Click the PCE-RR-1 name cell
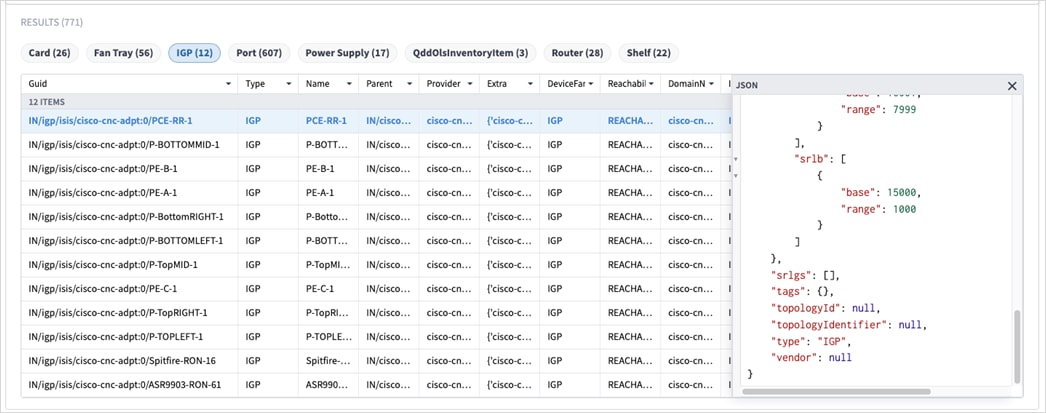 pyautogui.click(x=328, y=121)
